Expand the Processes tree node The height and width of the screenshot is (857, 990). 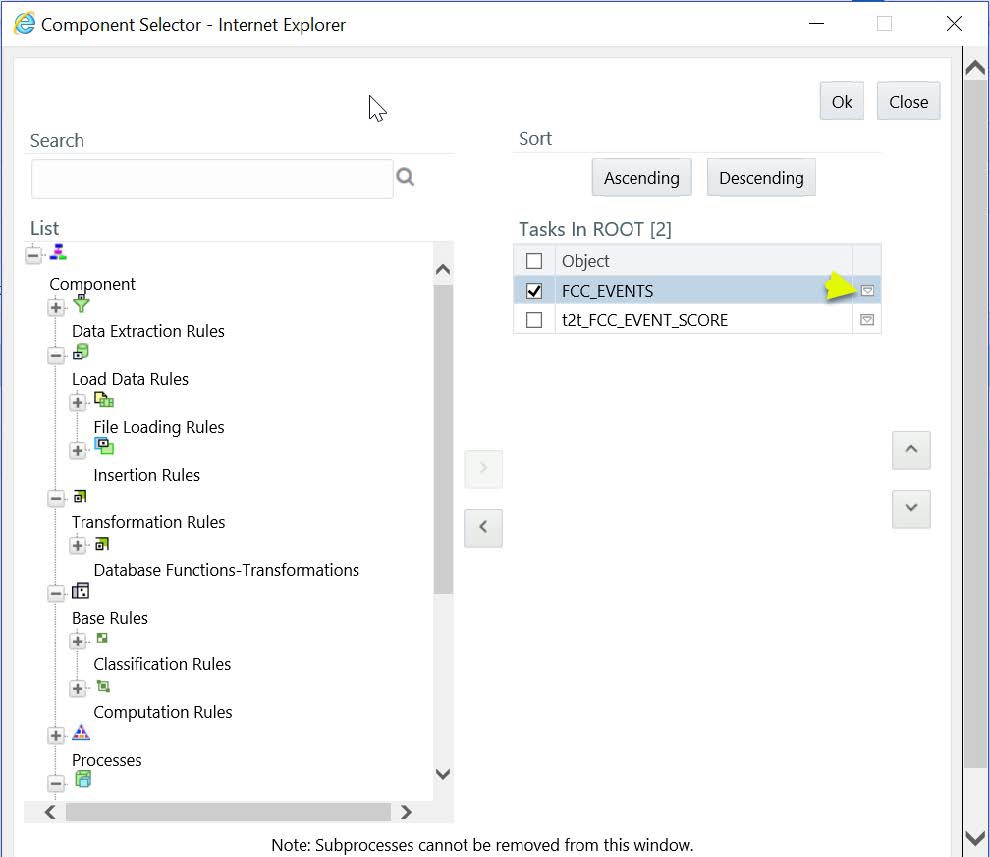click(x=56, y=735)
